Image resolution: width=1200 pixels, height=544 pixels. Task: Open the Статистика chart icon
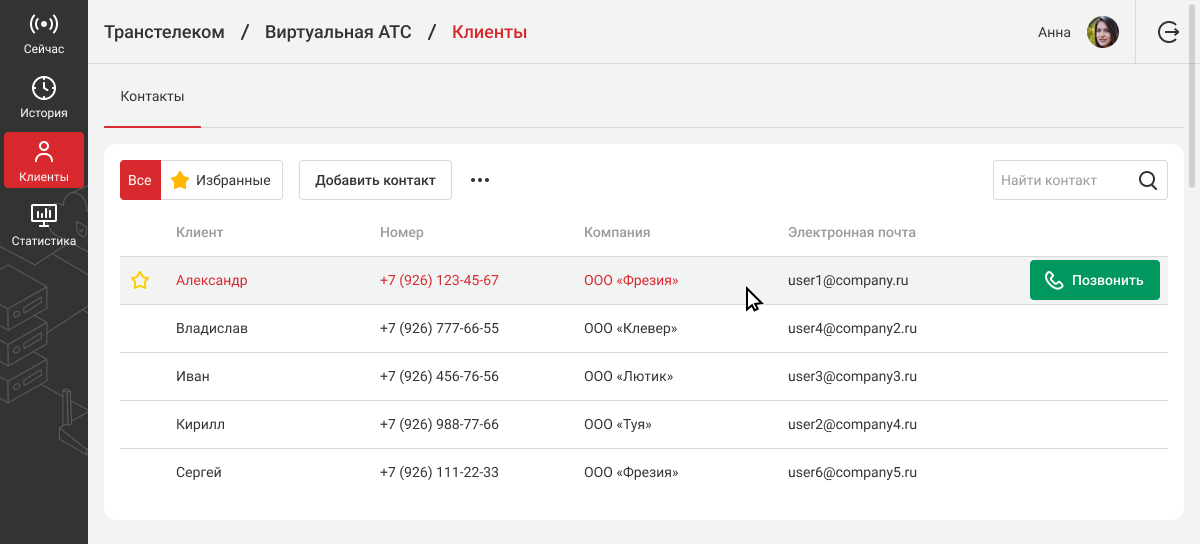click(44, 215)
